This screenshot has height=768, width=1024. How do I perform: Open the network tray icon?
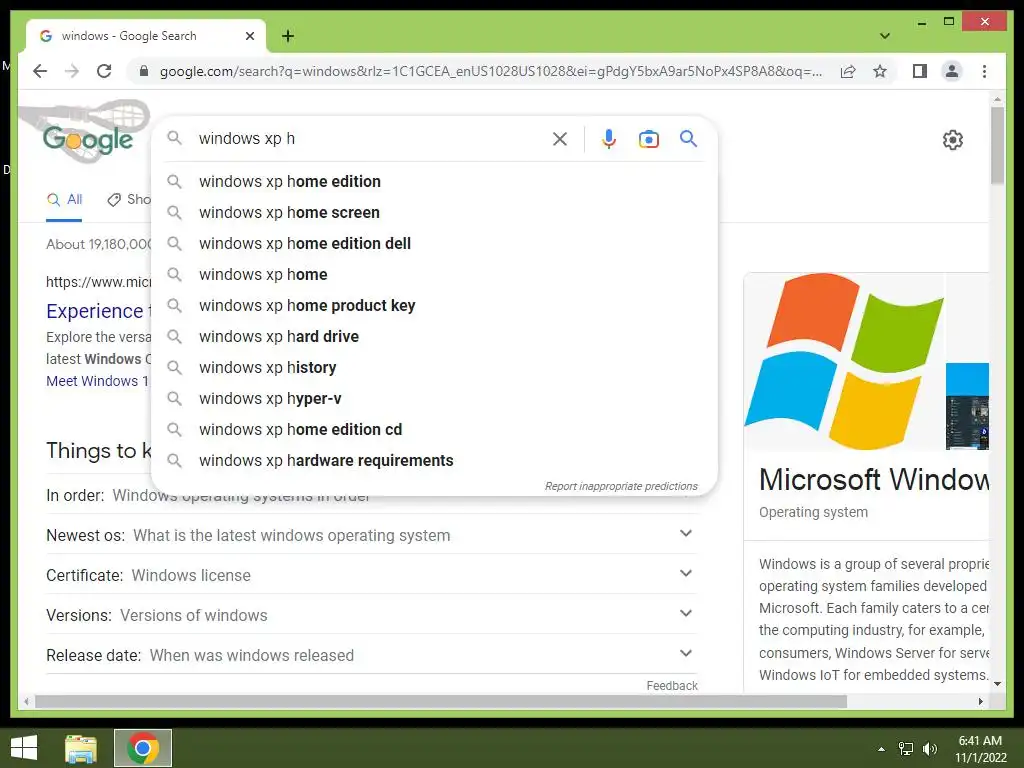(x=906, y=749)
